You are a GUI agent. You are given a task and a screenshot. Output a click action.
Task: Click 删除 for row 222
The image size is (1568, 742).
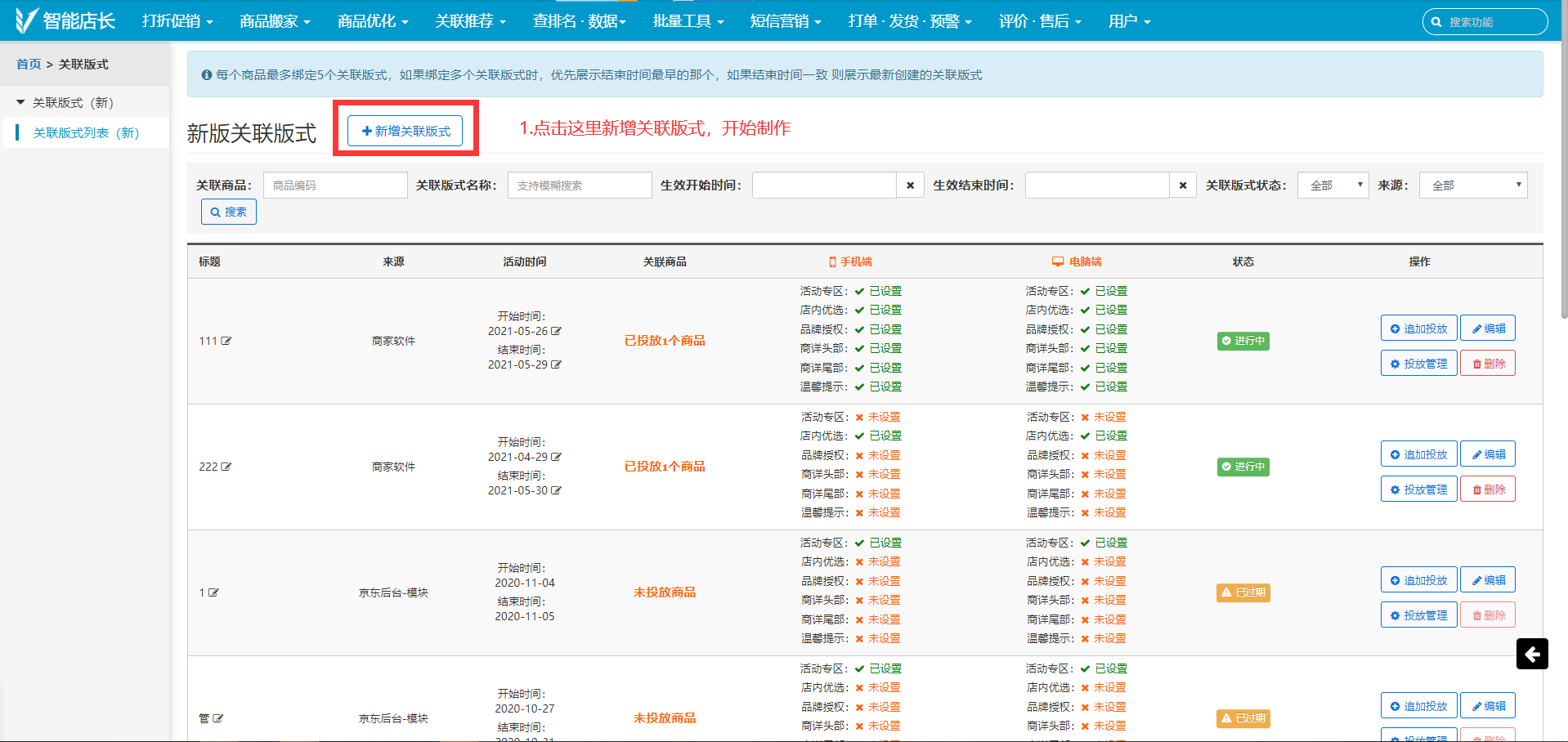(1488, 489)
